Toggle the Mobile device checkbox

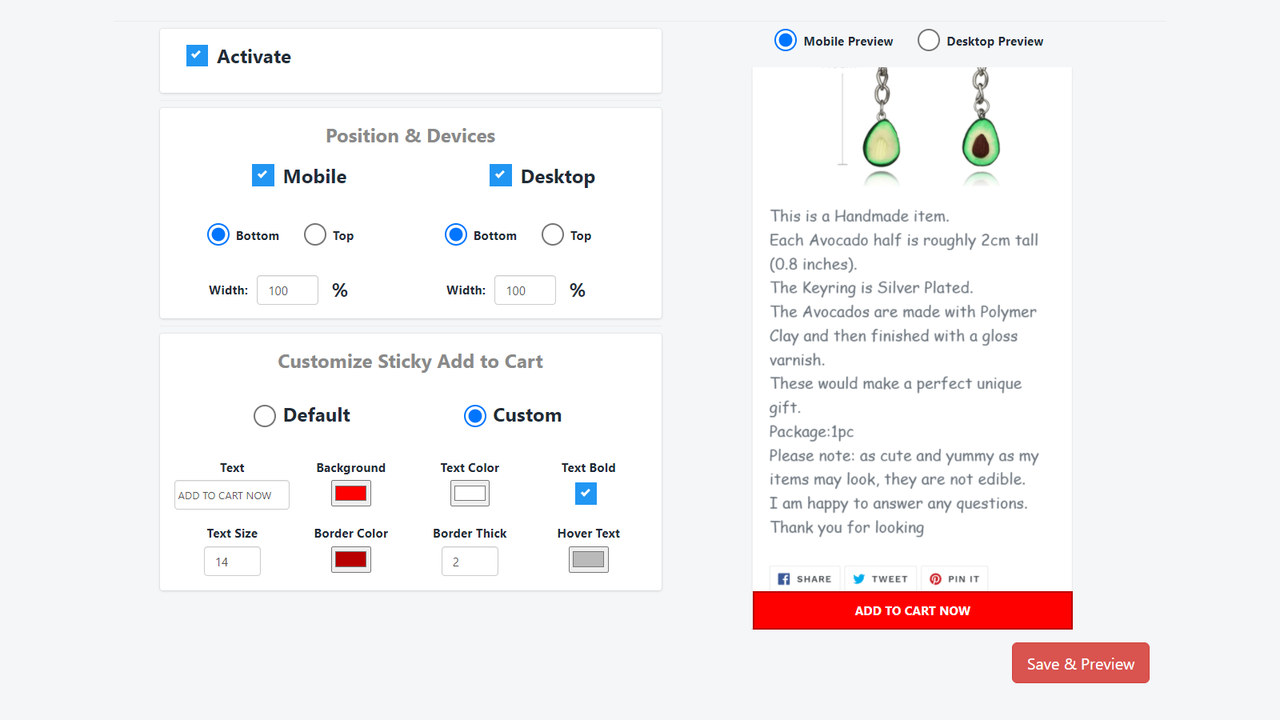[263, 176]
